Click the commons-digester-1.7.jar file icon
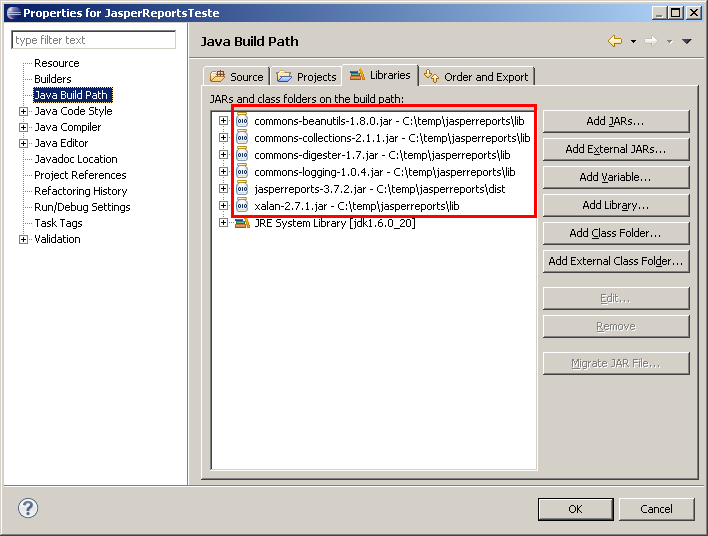Image resolution: width=708 pixels, height=536 pixels. [x=242, y=155]
